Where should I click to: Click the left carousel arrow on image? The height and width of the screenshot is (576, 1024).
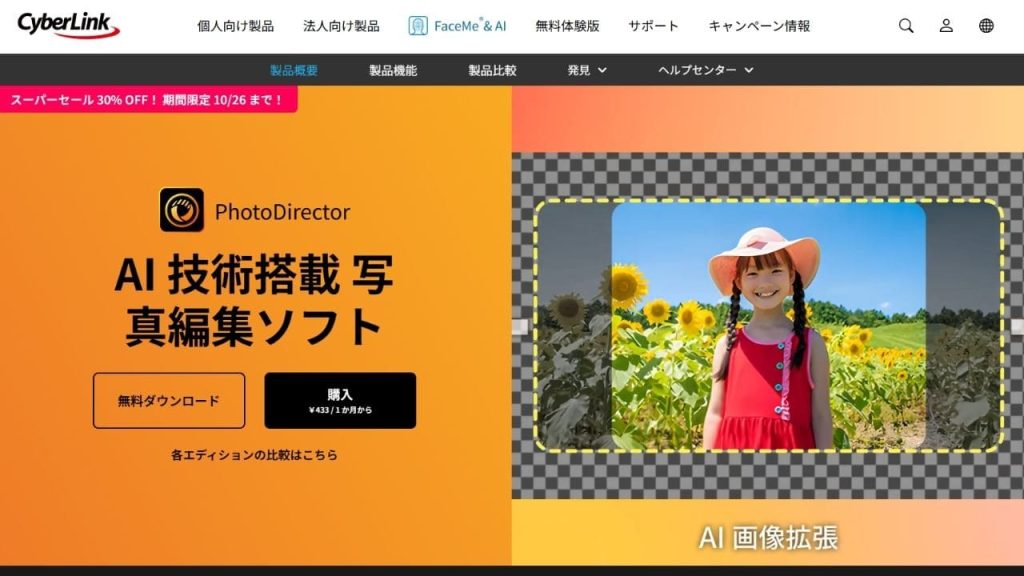tap(519, 326)
